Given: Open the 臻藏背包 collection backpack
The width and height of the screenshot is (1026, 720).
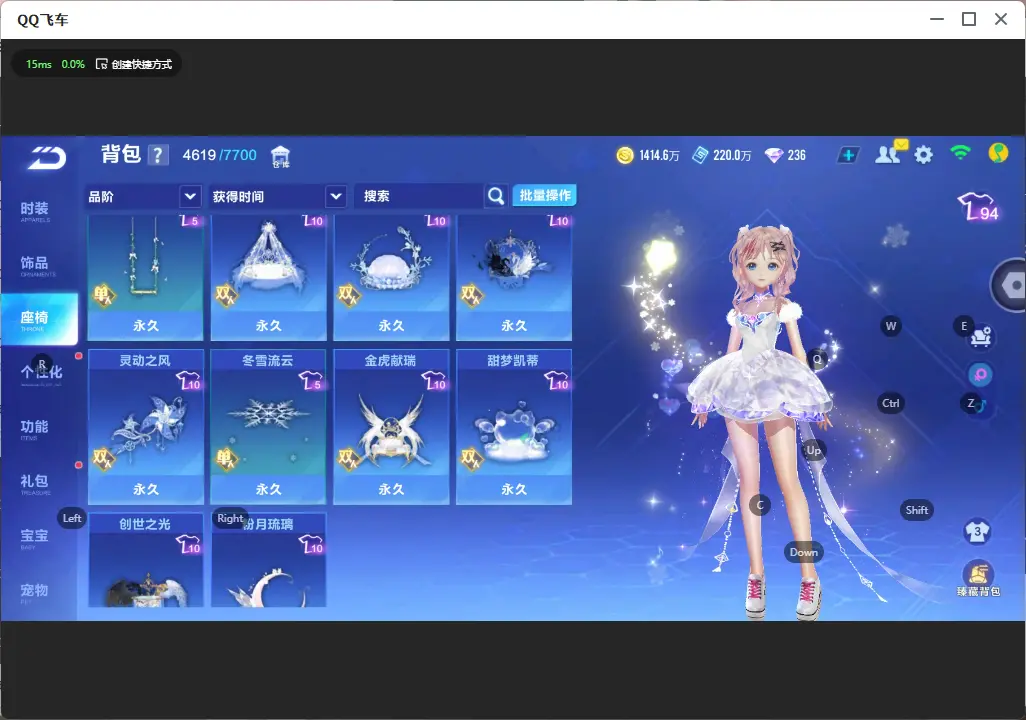Looking at the screenshot, I should tap(978, 579).
